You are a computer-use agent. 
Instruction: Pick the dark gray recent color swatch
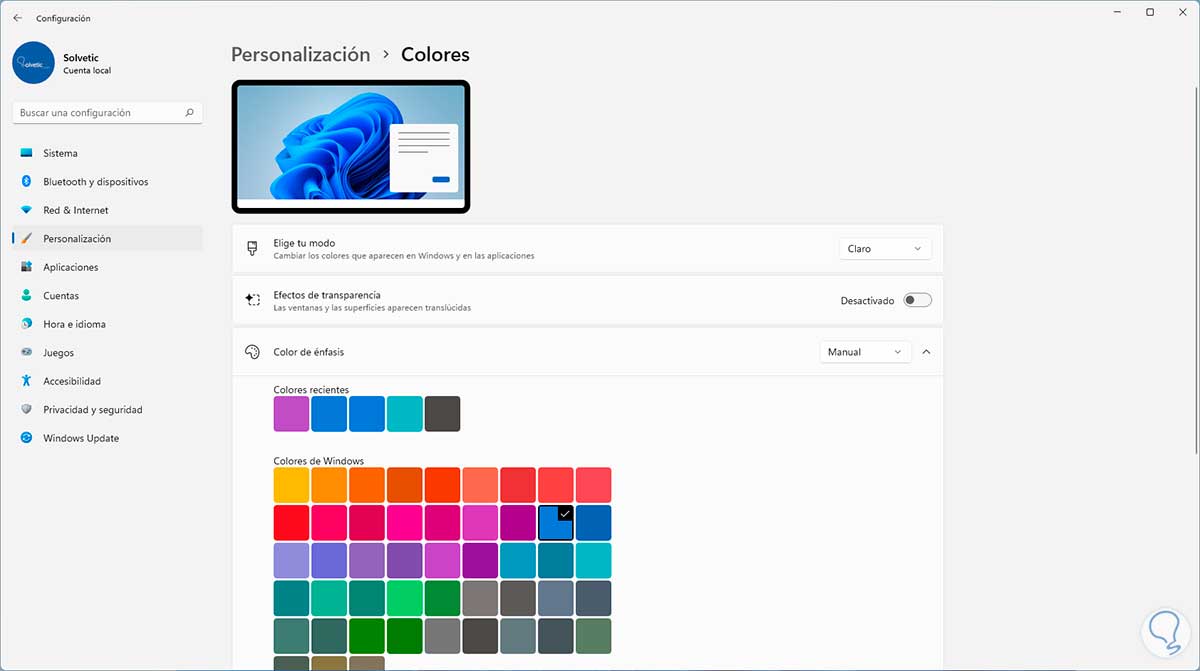click(x=442, y=414)
